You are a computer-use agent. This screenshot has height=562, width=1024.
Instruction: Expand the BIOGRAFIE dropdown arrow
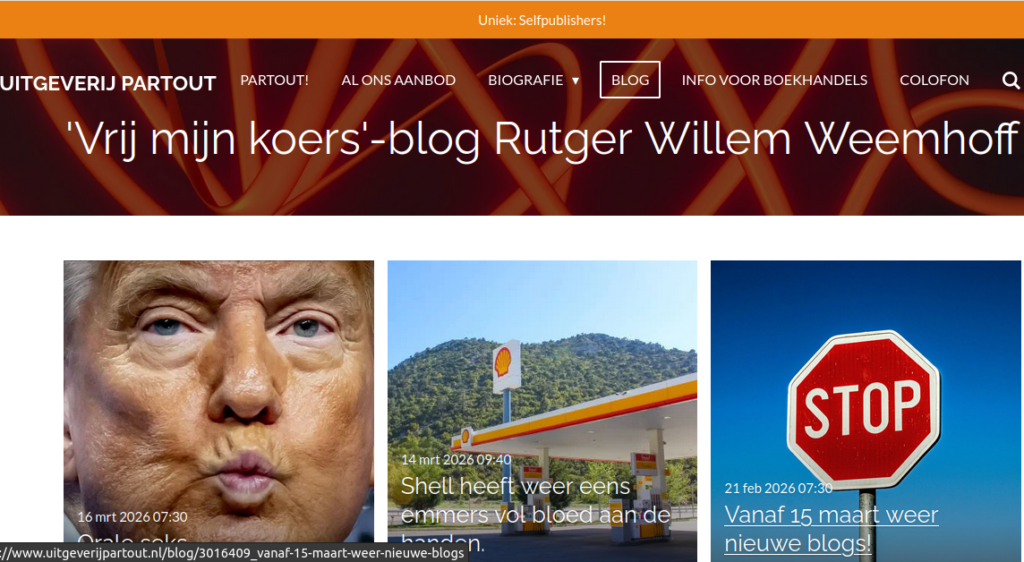tap(575, 81)
